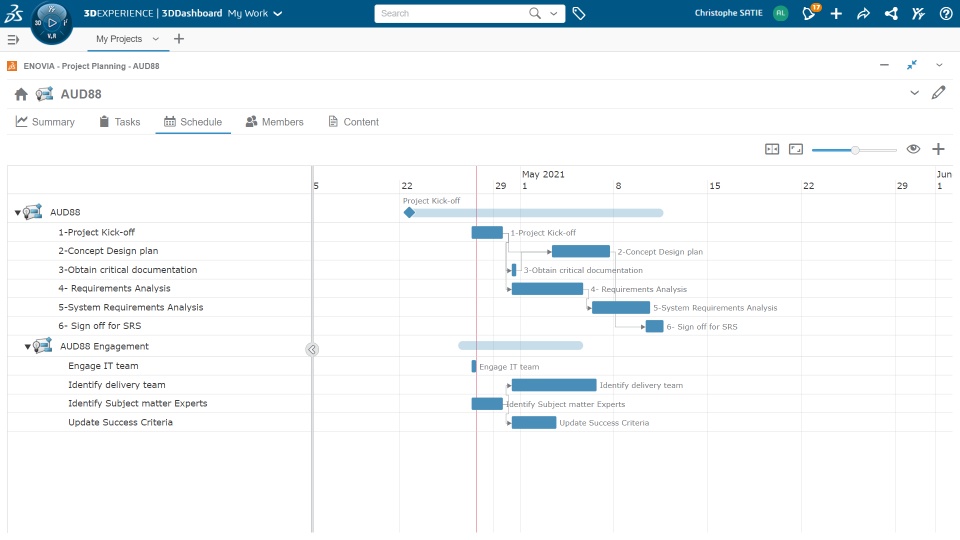Viewport: 960px width, 540px height.
Task: Select Identify Subject matter Experts row
Action: point(159,403)
